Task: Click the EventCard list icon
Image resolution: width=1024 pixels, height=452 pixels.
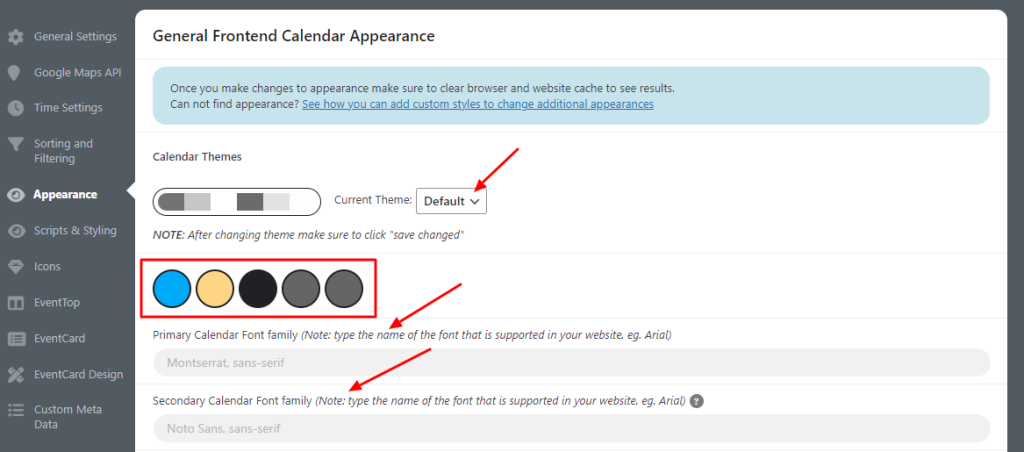Action: (16, 339)
